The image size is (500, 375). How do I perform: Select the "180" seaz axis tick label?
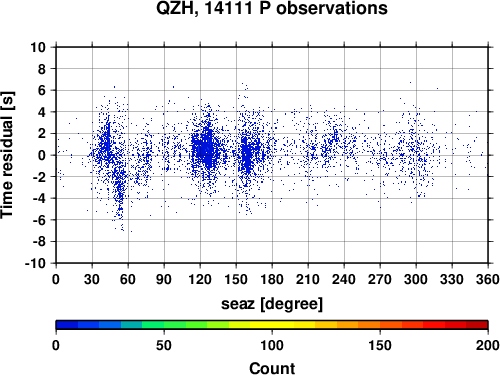tap(272, 279)
